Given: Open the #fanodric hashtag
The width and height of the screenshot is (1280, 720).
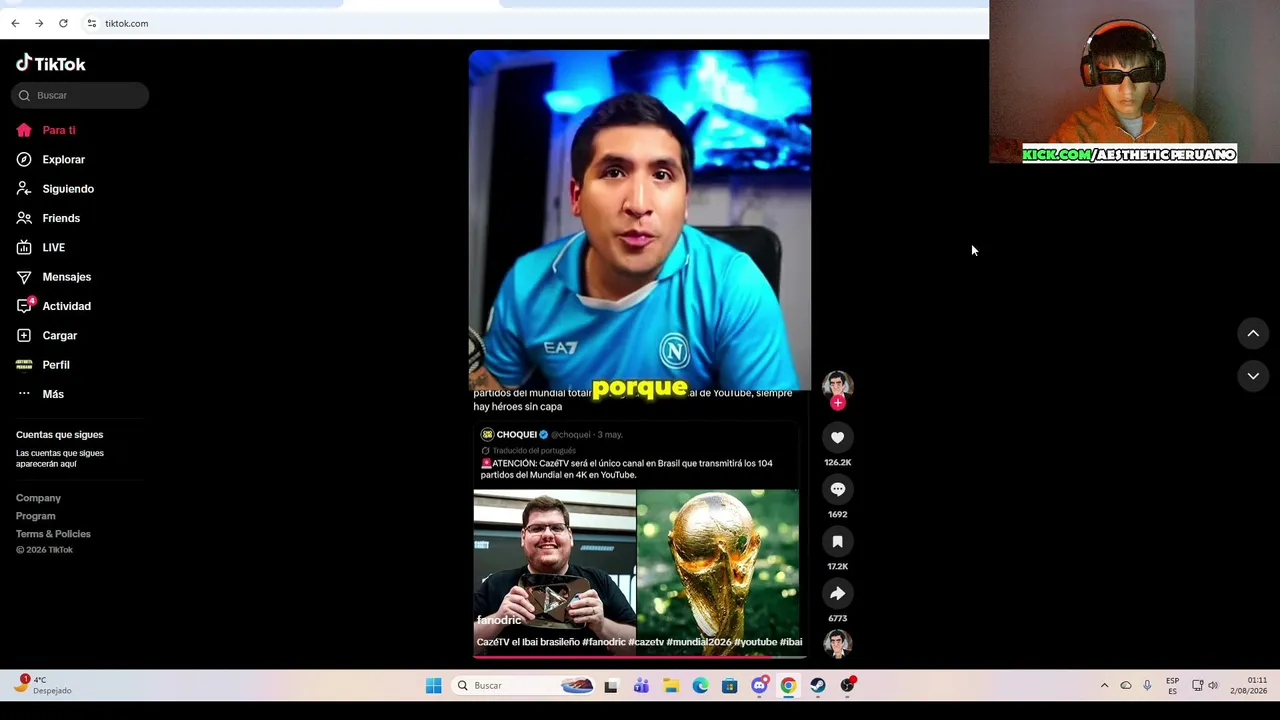Looking at the screenshot, I should click(604, 642).
